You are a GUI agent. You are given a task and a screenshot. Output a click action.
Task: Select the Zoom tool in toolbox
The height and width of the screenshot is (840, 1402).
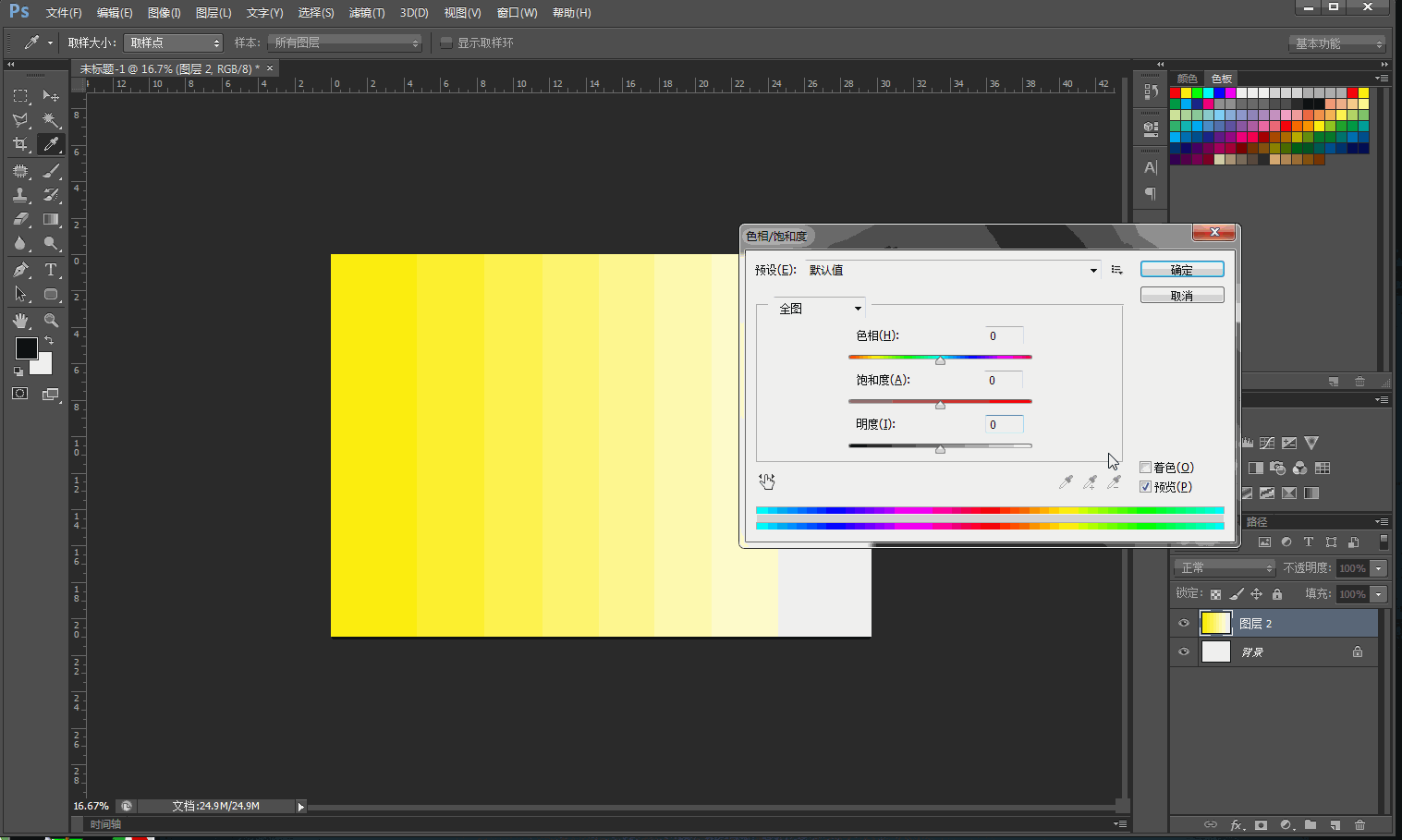(51, 321)
